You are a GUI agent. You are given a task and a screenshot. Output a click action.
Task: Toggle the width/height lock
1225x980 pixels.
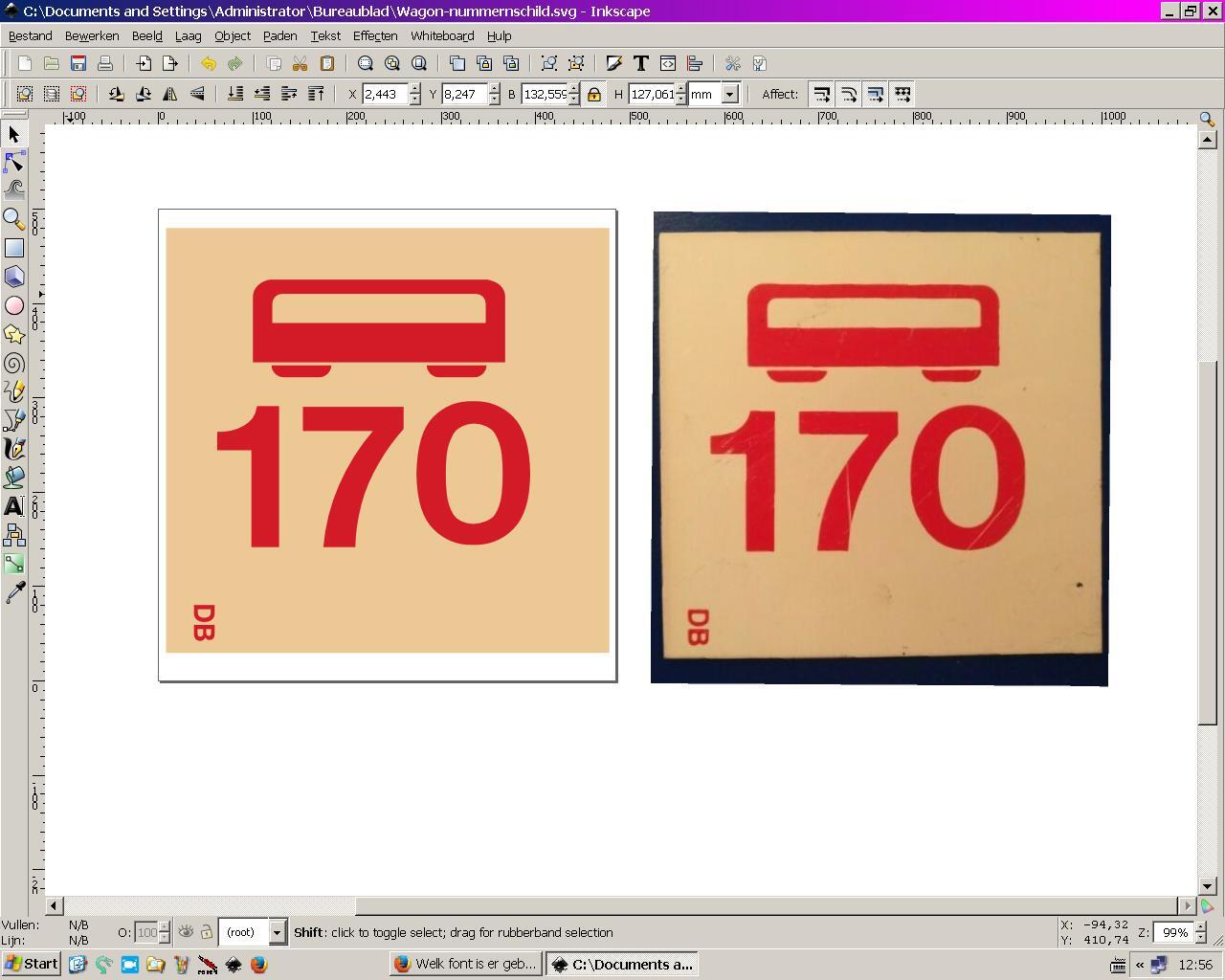pos(594,94)
